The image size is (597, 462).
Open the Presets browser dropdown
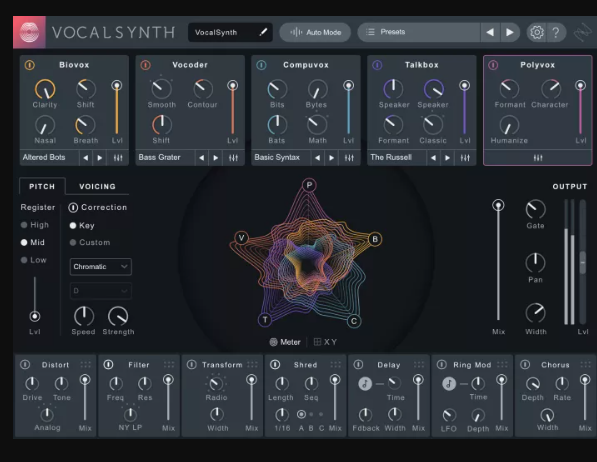click(x=419, y=32)
